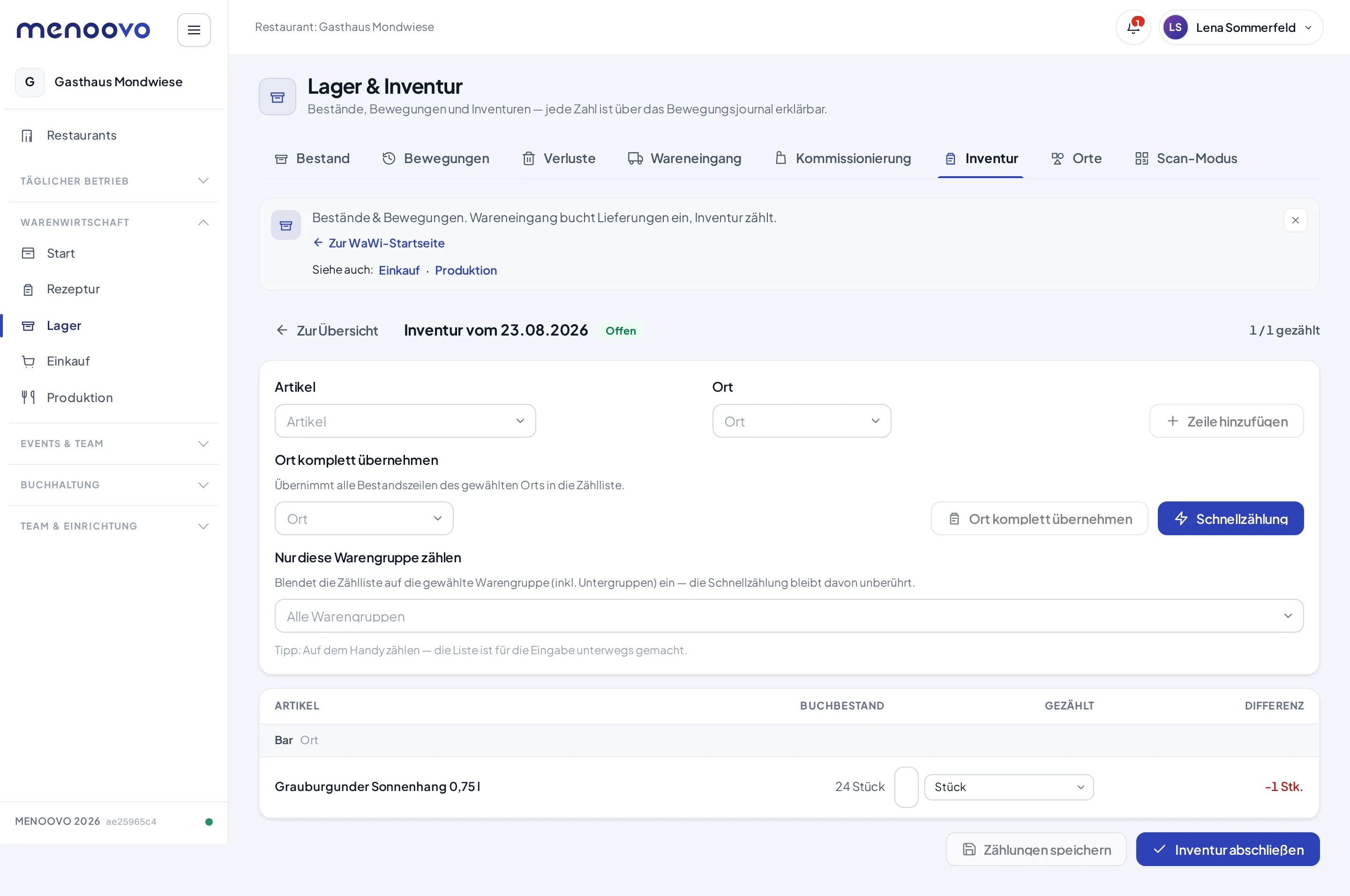Start the Schnellzählung
The image size is (1350, 896).
click(1230, 518)
